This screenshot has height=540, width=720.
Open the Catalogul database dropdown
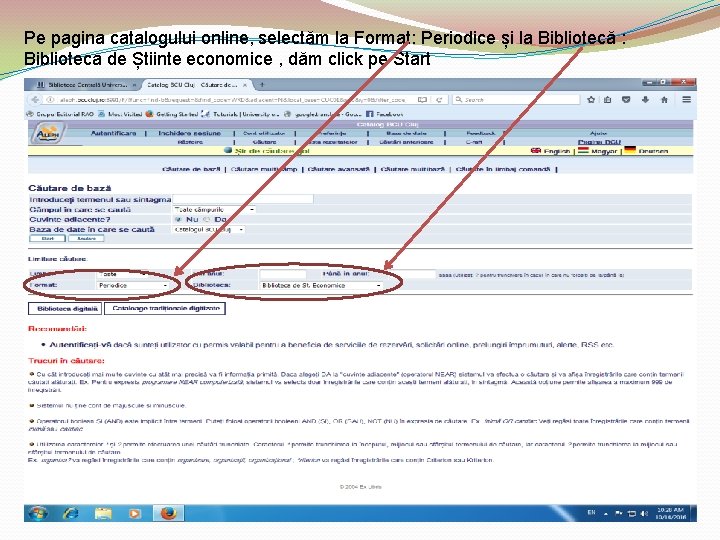209,229
